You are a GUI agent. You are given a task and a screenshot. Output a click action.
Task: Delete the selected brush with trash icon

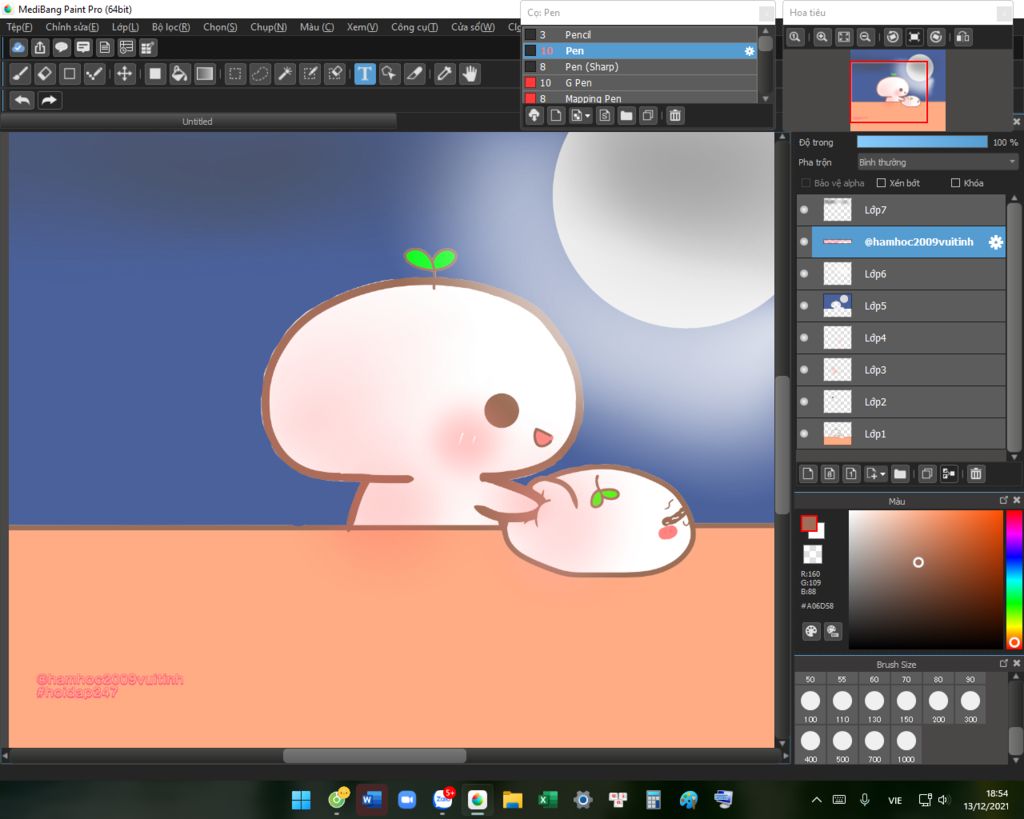coord(675,116)
